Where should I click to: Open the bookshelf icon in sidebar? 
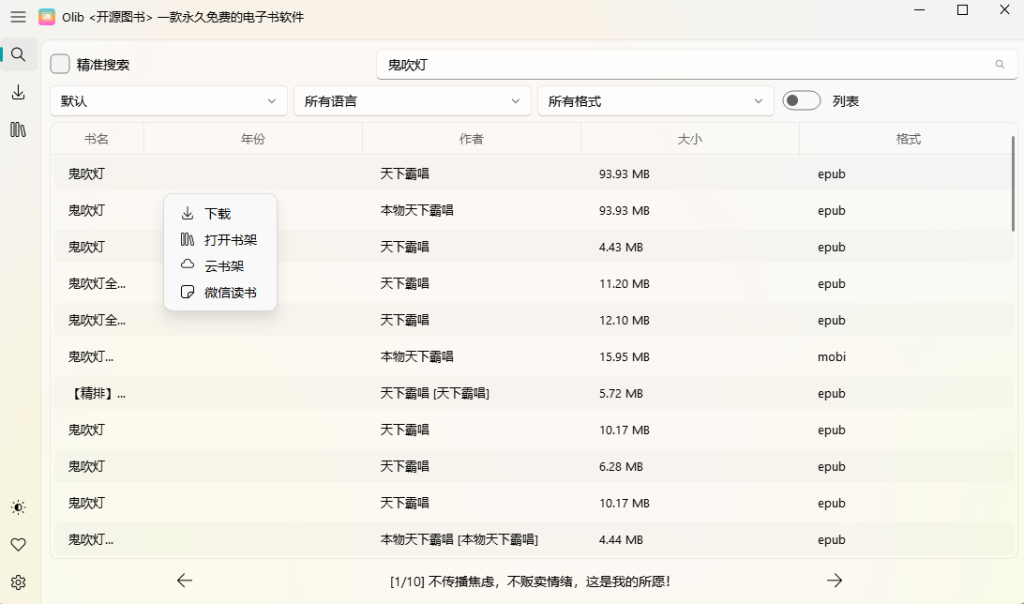click(x=18, y=130)
